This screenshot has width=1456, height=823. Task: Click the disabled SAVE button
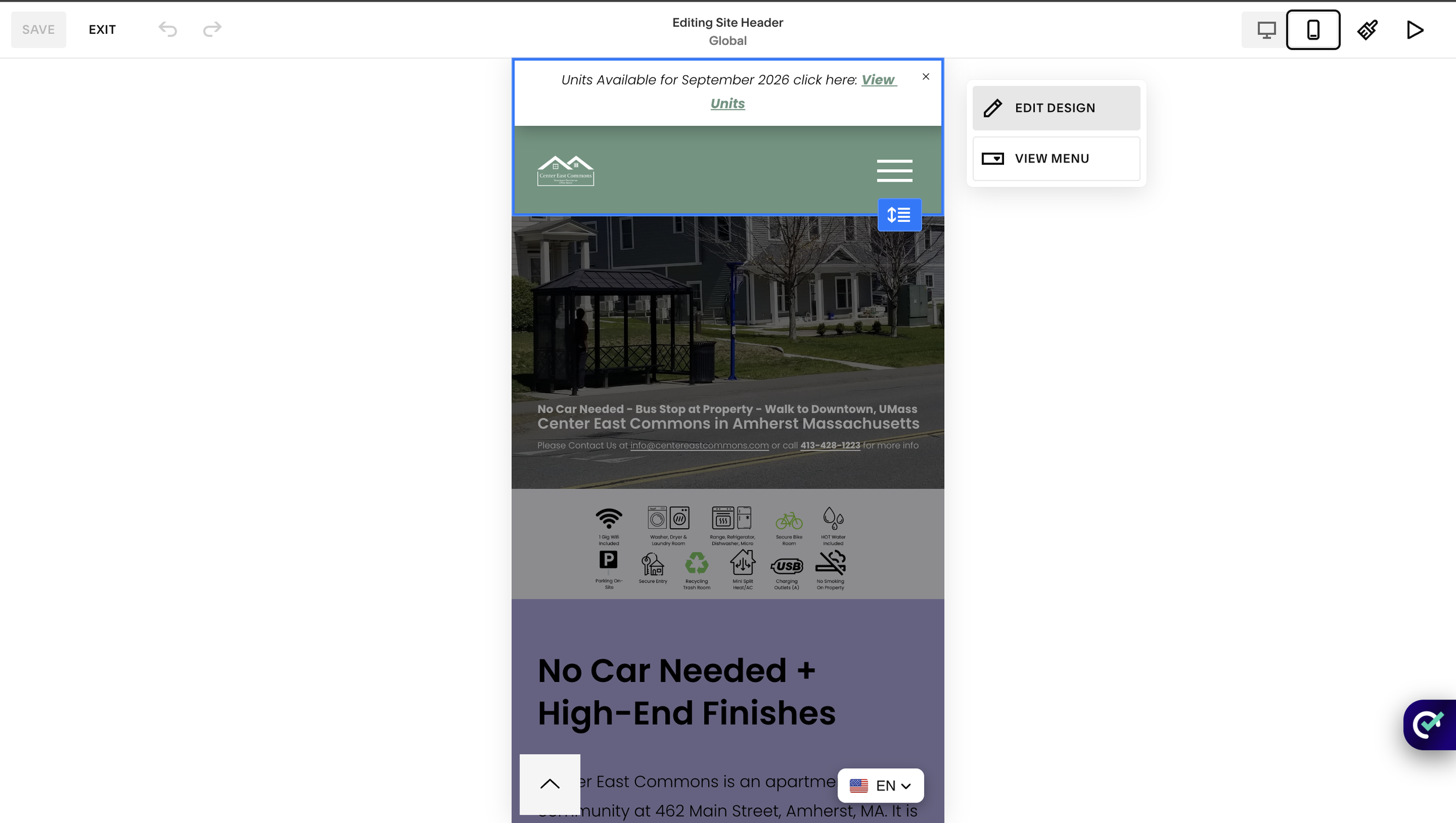pyautogui.click(x=38, y=30)
